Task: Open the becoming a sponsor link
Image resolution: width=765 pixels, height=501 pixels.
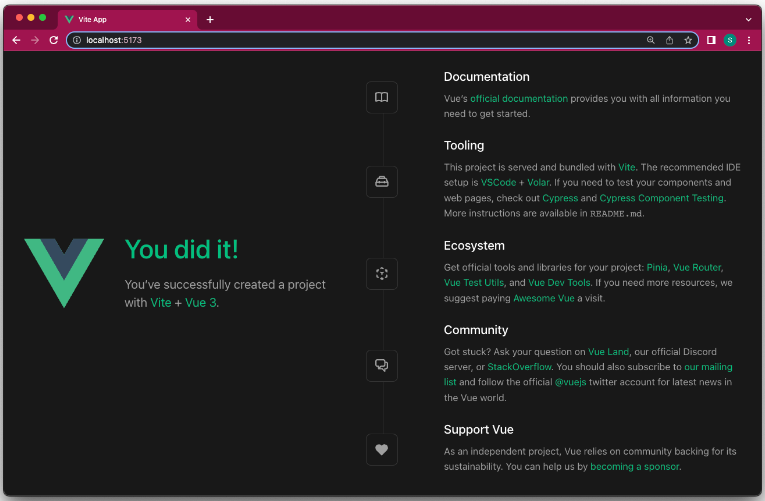Action: pos(634,467)
